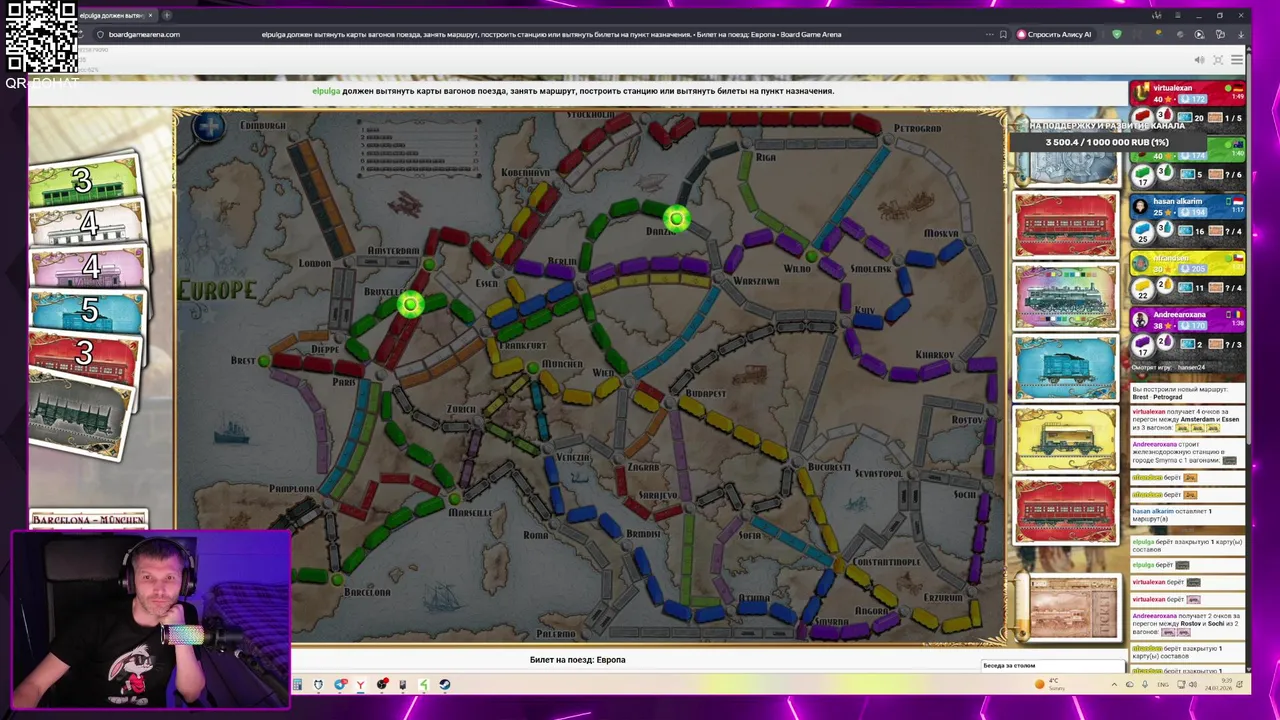Viewport: 1280px width, 720px height.
Task: Open browser downloads icon
Action: click(x=1240, y=34)
